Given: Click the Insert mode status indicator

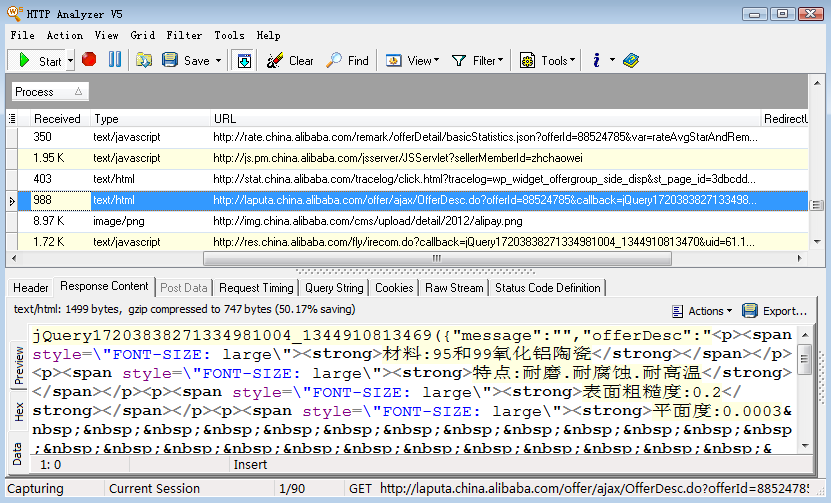Looking at the screenshot, I should [x=250, y=465].
